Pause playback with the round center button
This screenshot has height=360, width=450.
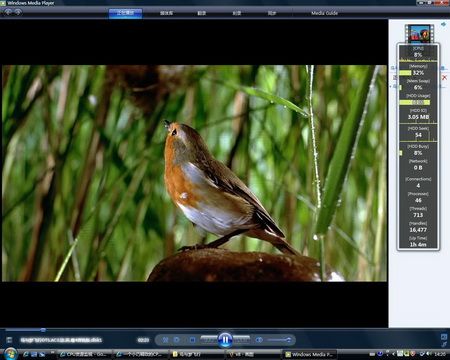pos(225,340)
